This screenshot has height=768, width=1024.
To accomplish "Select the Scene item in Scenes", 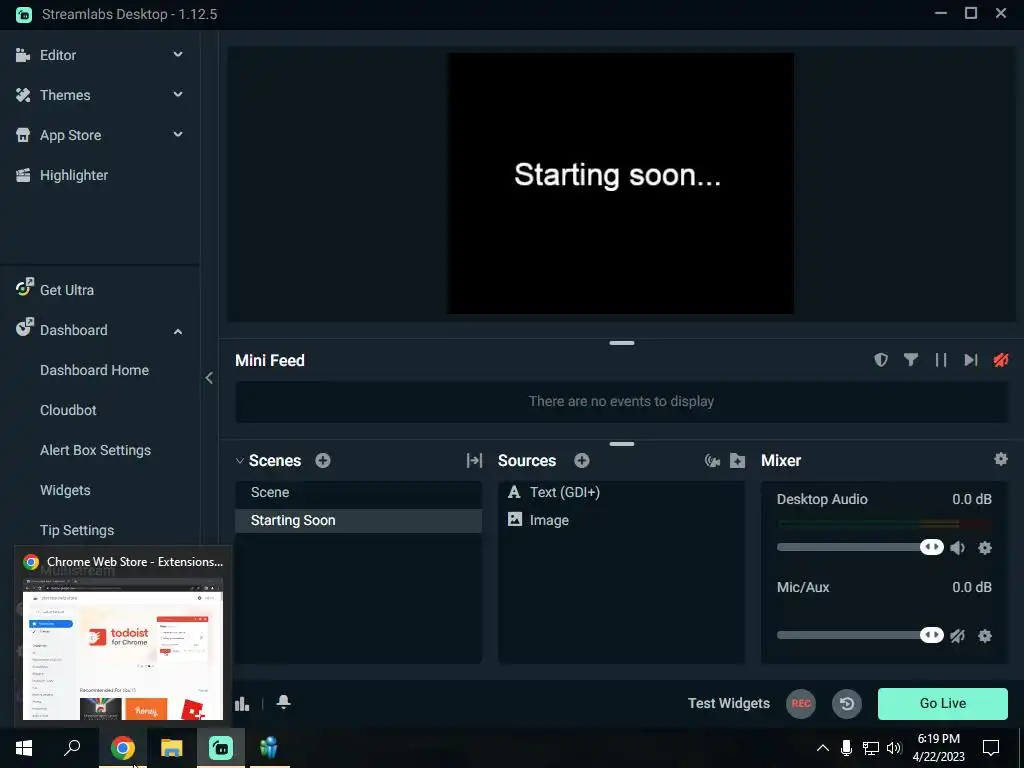I will point(359,493).
